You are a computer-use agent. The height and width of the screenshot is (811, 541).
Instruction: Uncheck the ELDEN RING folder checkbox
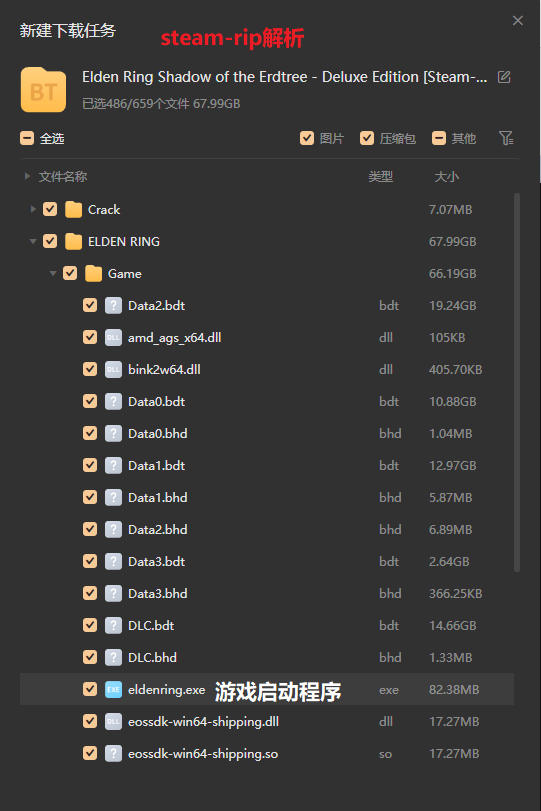[50, 242]
